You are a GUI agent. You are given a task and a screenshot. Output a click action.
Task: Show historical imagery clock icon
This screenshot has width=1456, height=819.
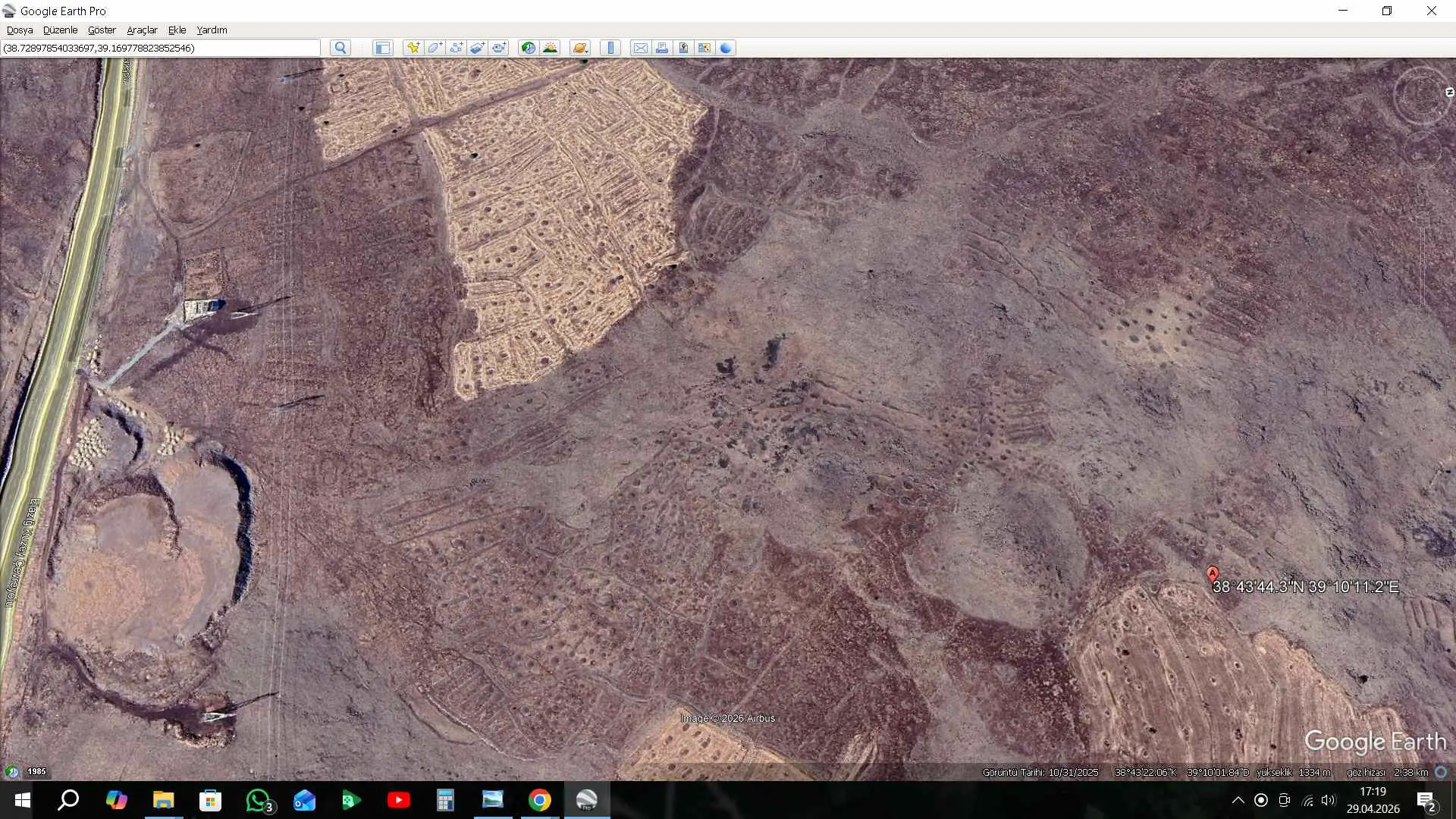click(x=528, y=48)
